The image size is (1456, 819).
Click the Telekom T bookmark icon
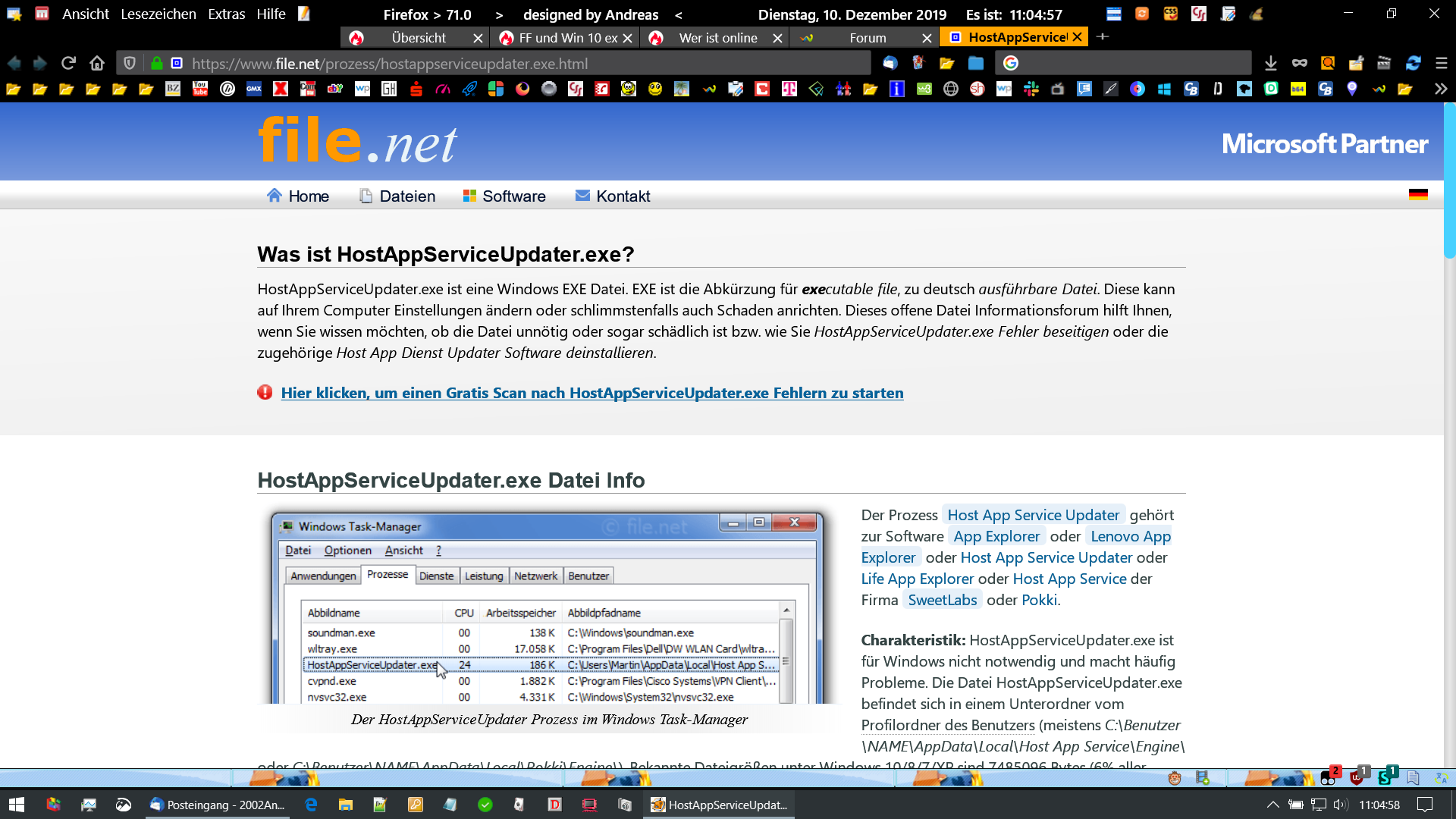click(789, 89)
